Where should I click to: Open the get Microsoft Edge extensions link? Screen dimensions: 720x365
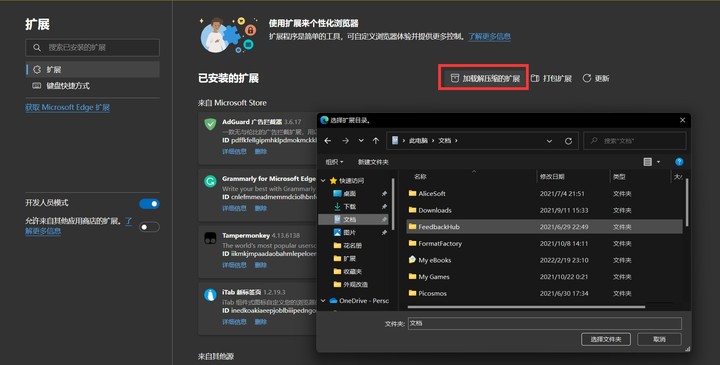point(68,107)
